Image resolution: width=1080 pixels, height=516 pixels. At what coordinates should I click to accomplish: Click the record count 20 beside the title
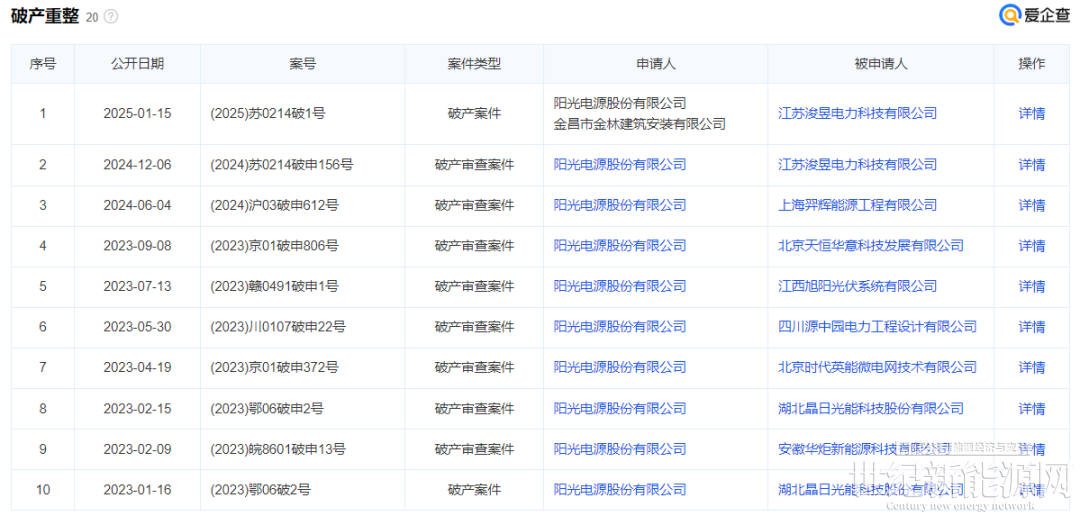(92, 18)
